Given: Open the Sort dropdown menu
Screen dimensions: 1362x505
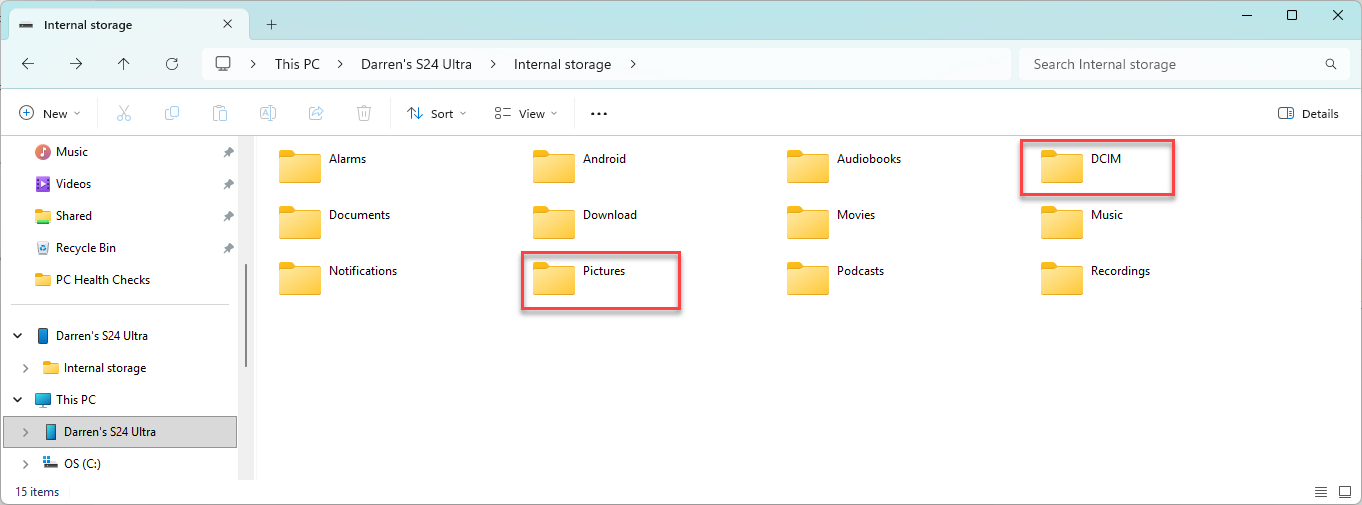Looking at the screenshot, I should [437, 114].
